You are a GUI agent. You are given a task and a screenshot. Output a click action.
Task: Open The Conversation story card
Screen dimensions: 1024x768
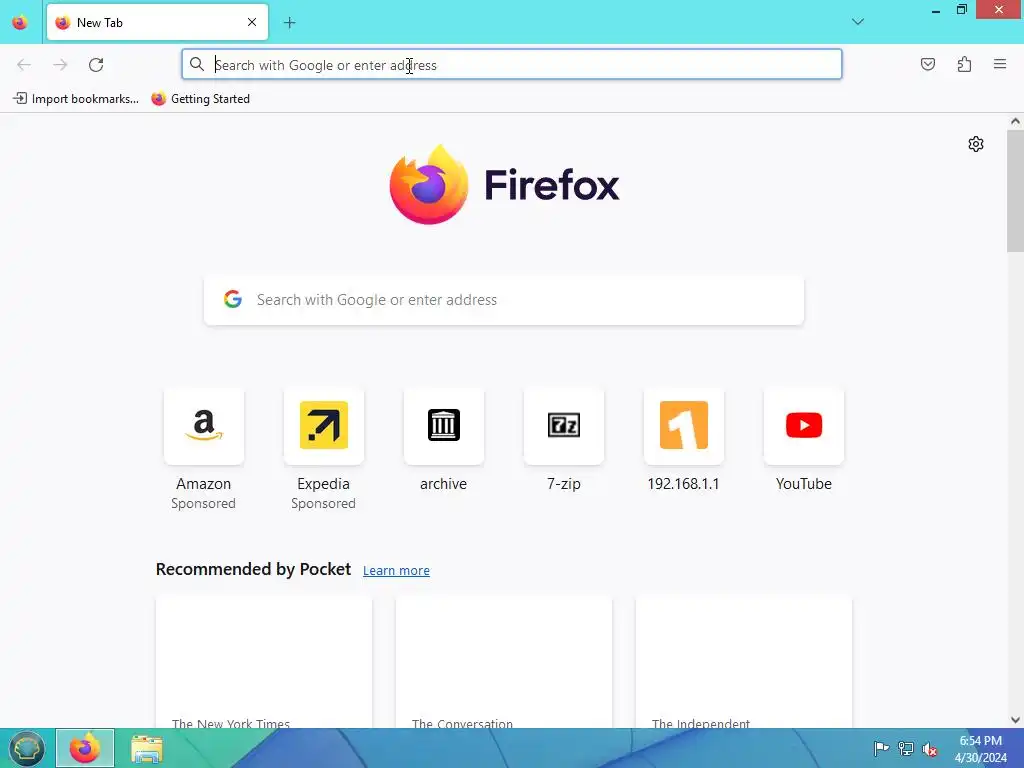tap(504, 662)
